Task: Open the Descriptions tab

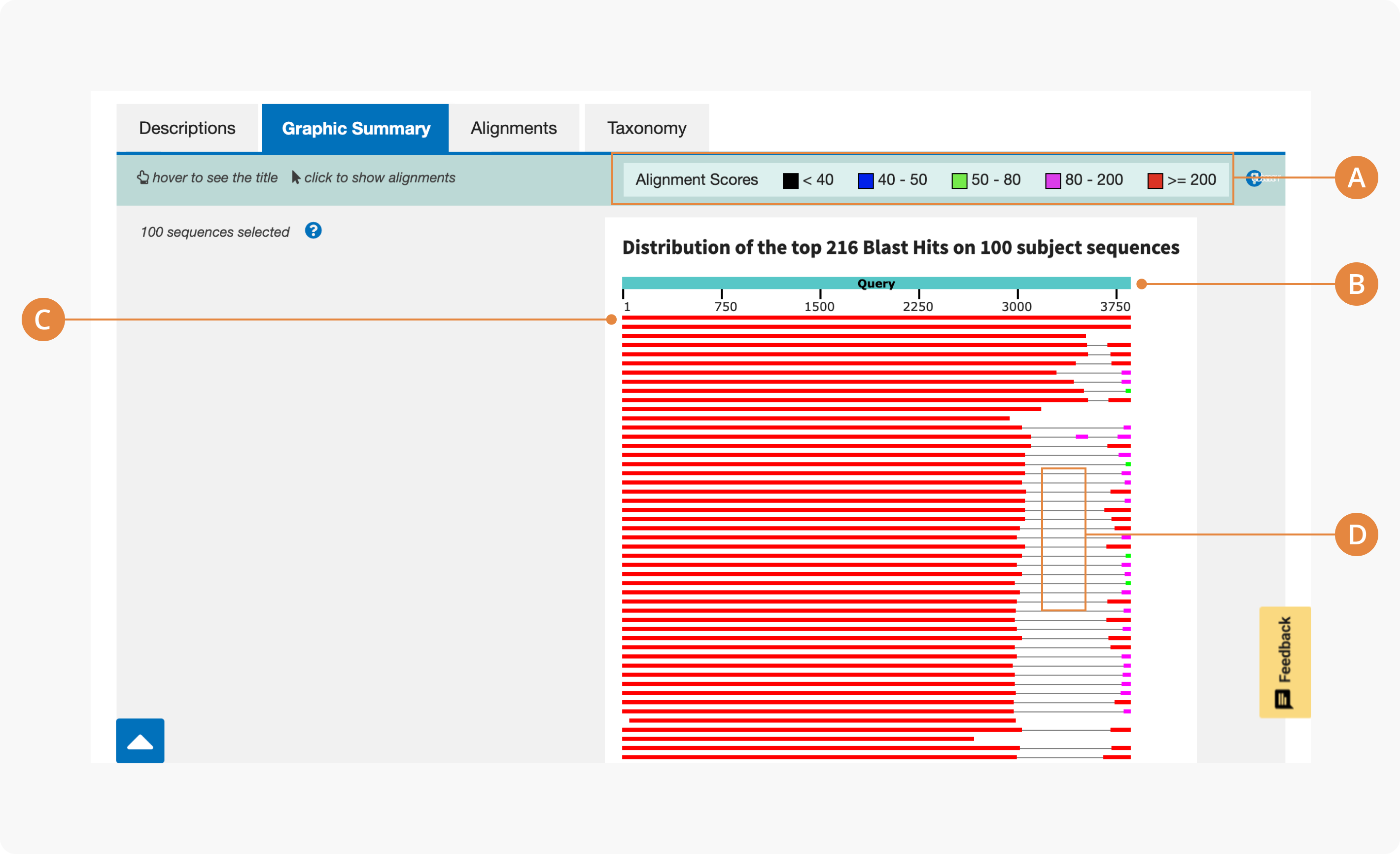Action: pyautogui.click(x=187, y=128)
